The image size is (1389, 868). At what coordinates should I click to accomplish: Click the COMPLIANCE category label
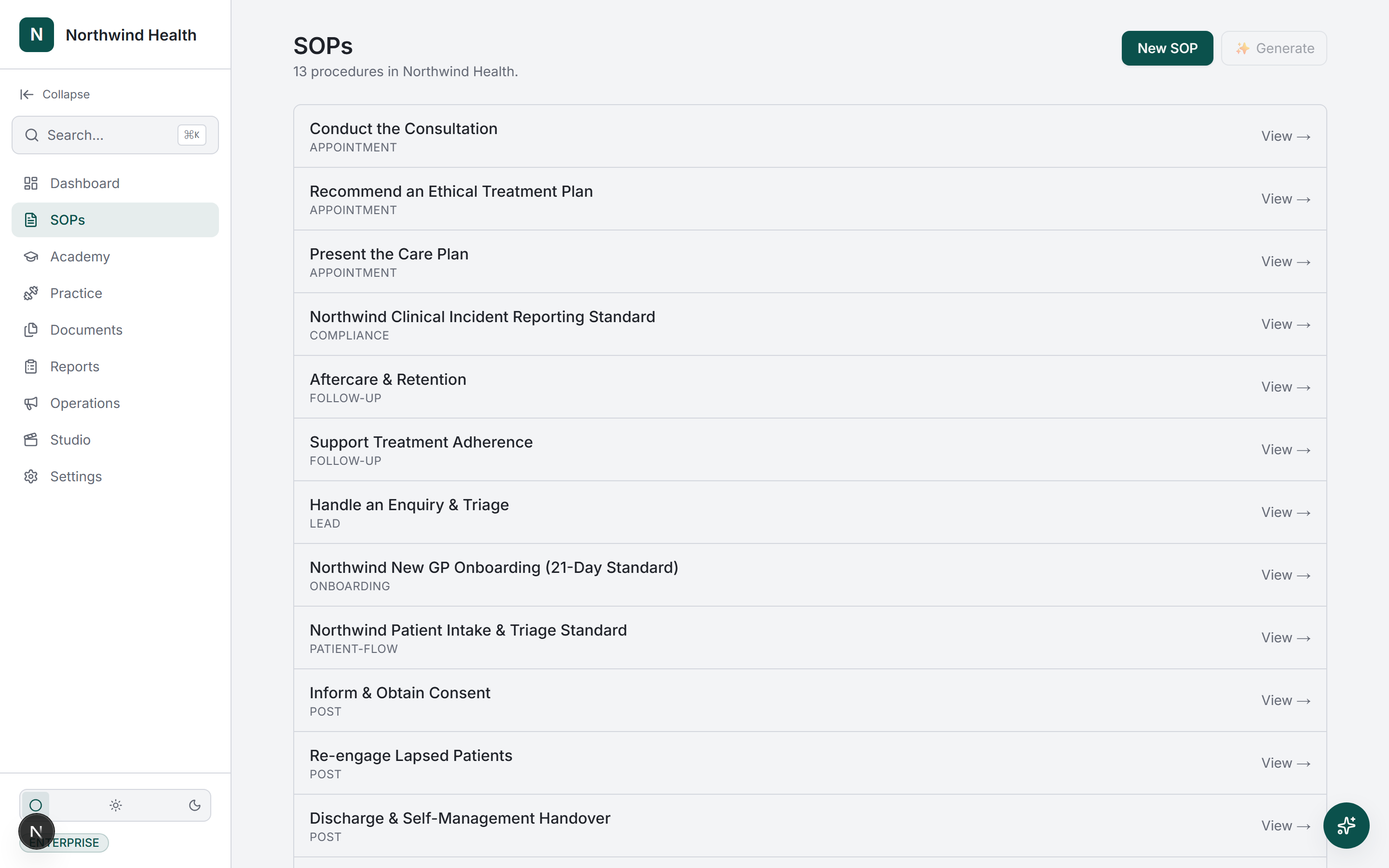click(349, 335)
